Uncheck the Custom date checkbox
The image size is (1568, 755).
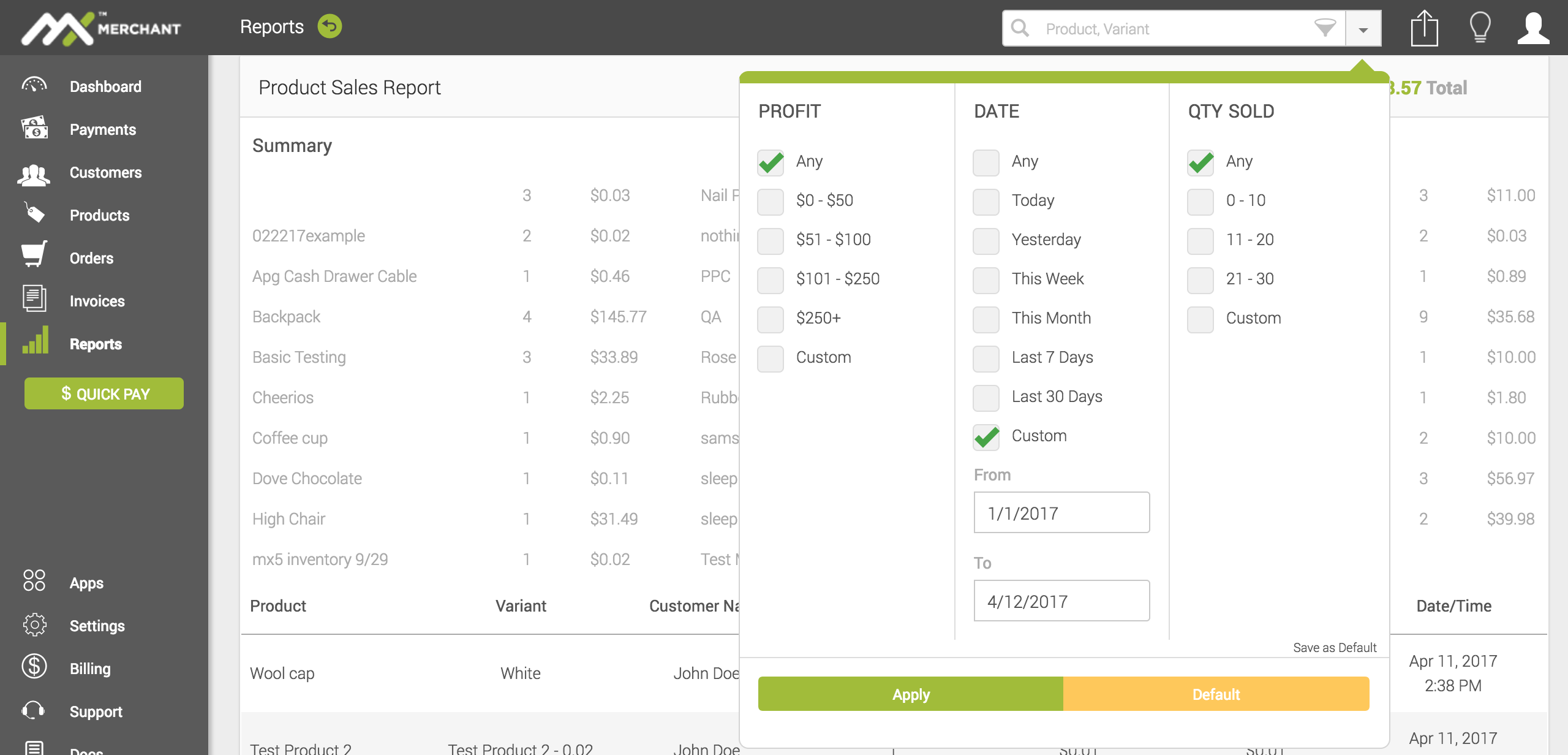[986, 437]
